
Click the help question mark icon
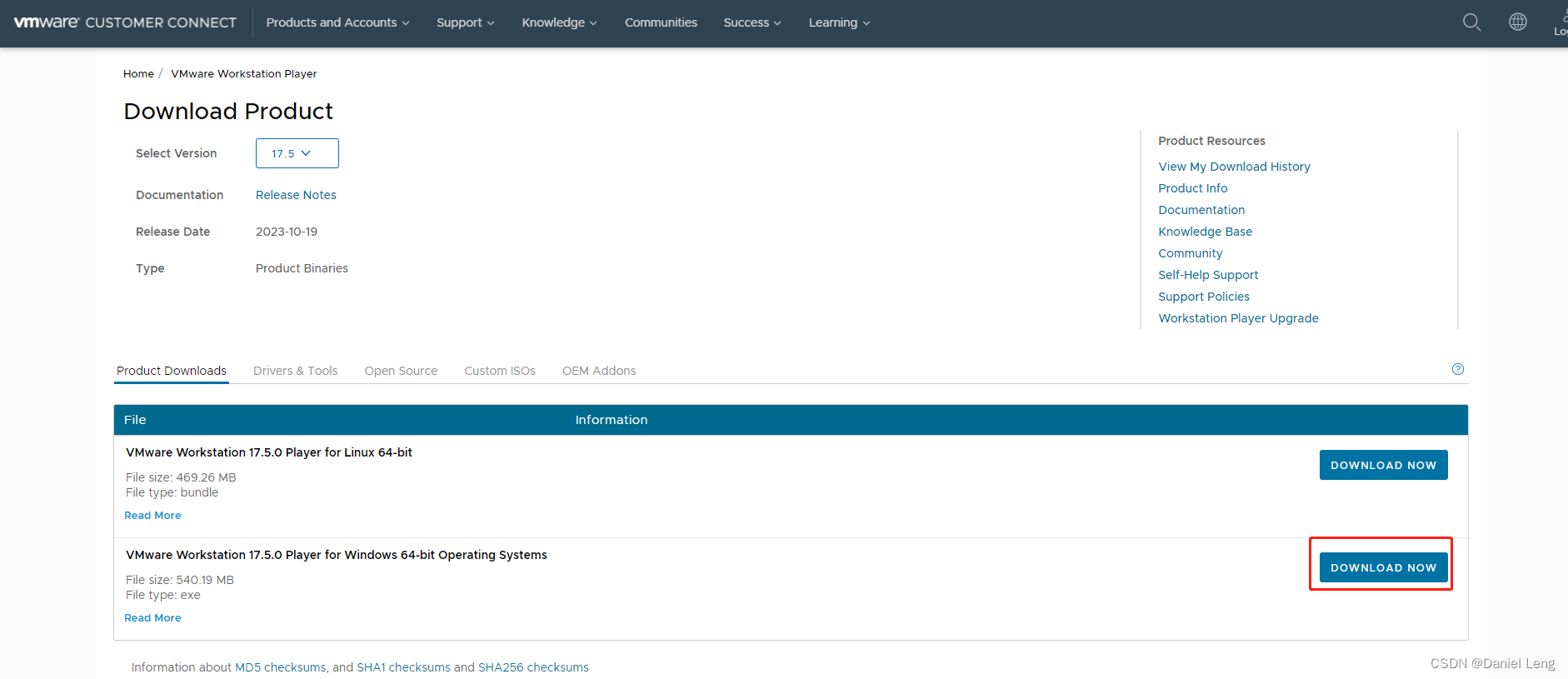coord(1458,369)
